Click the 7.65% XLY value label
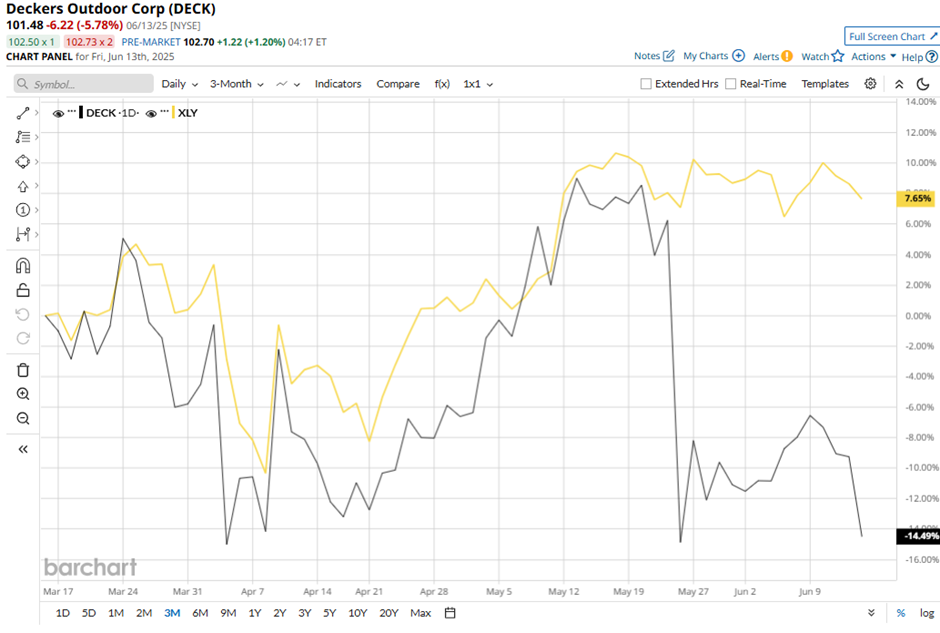Image resolution: width=940 pixels, height=633 pixels. (x=917, y=198)
